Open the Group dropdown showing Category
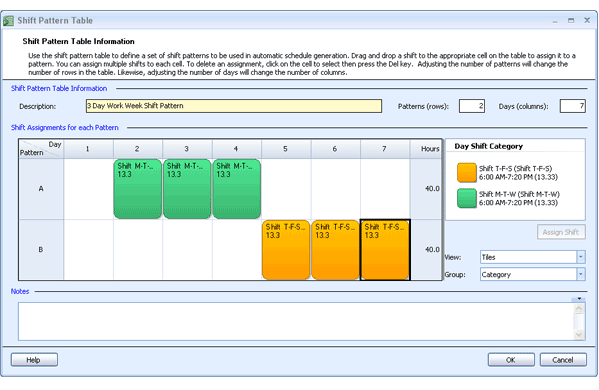This screenshot has height=390, width=599. point(581,274)
